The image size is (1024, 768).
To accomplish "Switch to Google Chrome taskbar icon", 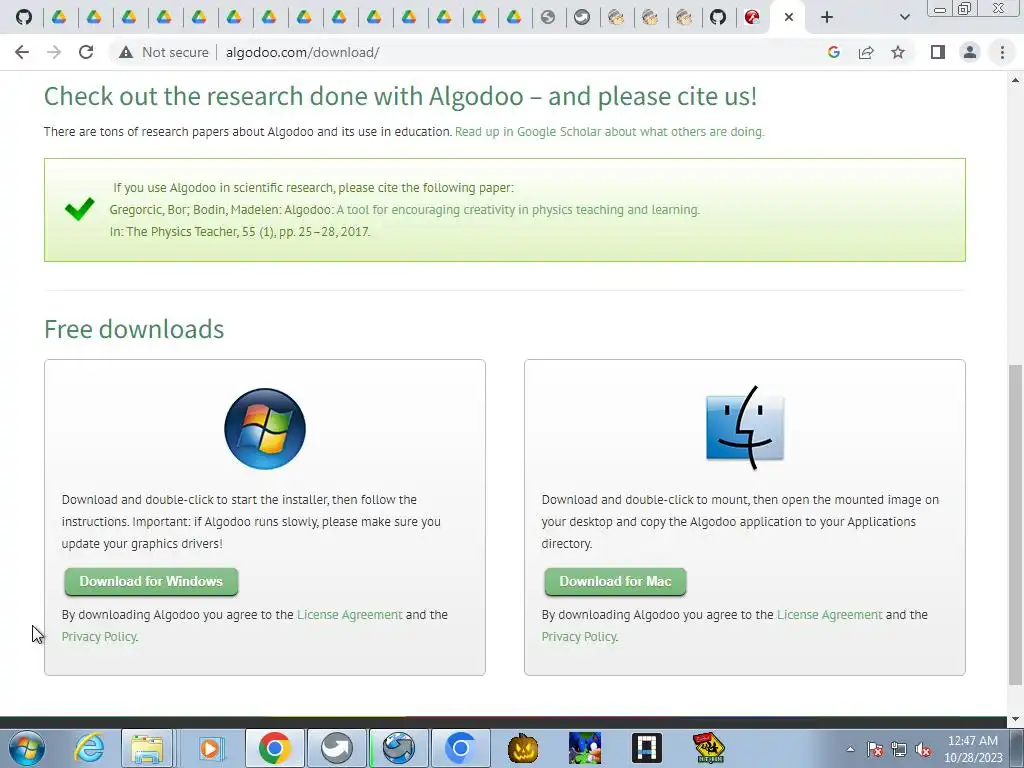I will click(274, 748).
